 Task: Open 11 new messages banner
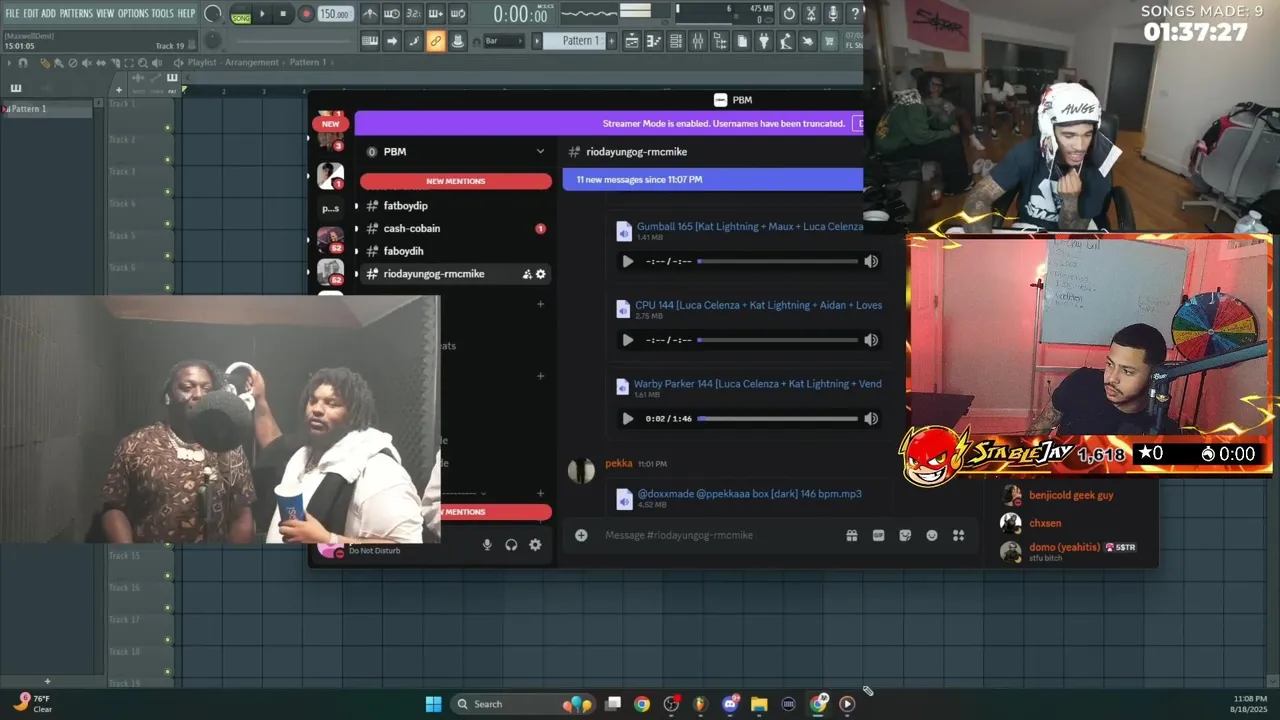pos(713,179)
